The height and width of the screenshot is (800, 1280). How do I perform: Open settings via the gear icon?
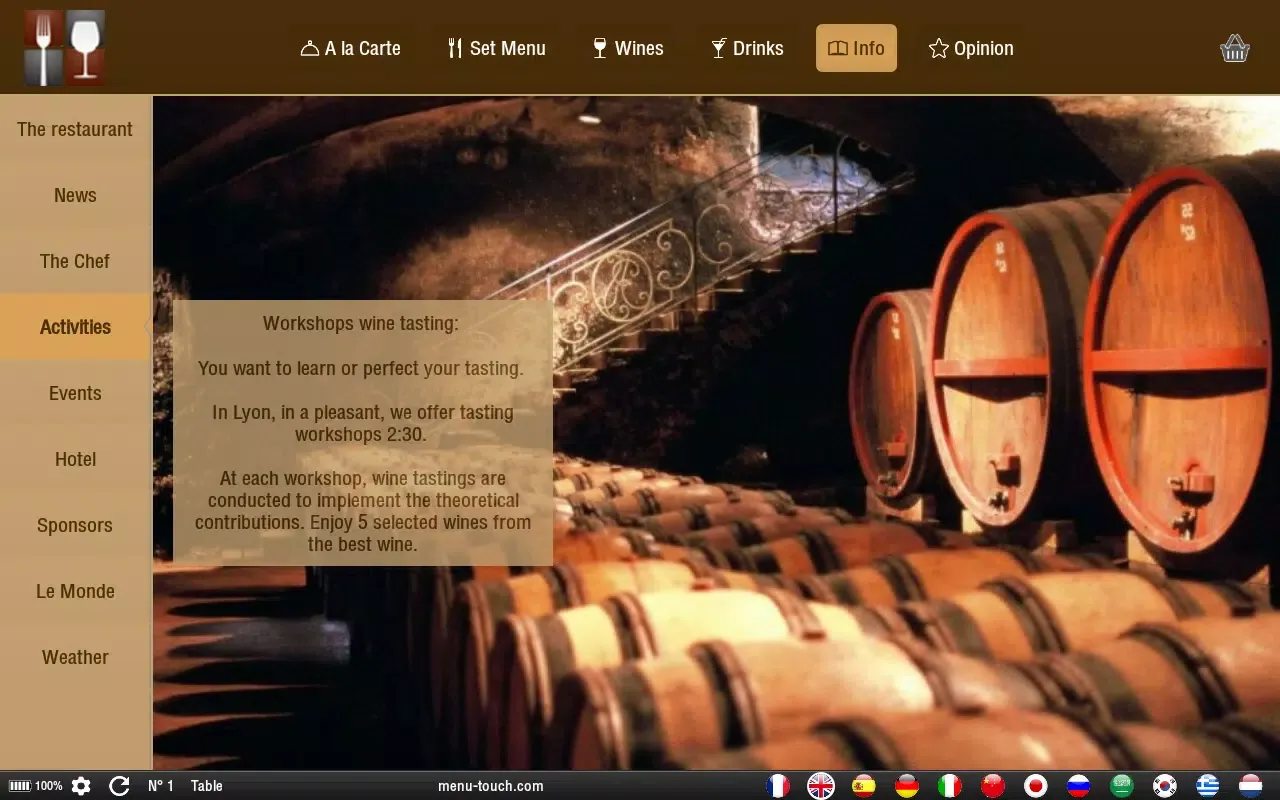81,786
